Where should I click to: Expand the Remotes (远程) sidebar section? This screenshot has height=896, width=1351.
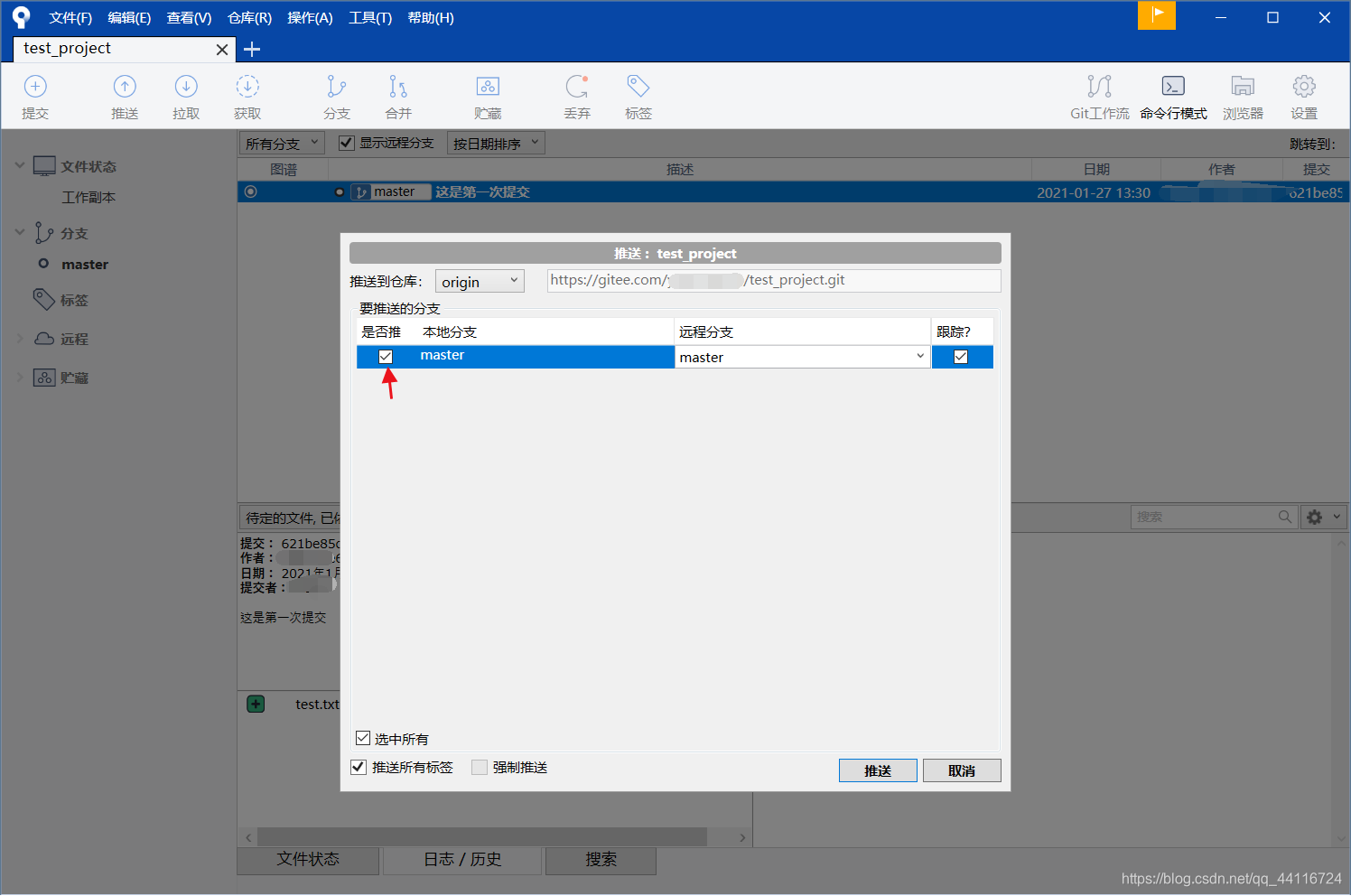(20, 339)
